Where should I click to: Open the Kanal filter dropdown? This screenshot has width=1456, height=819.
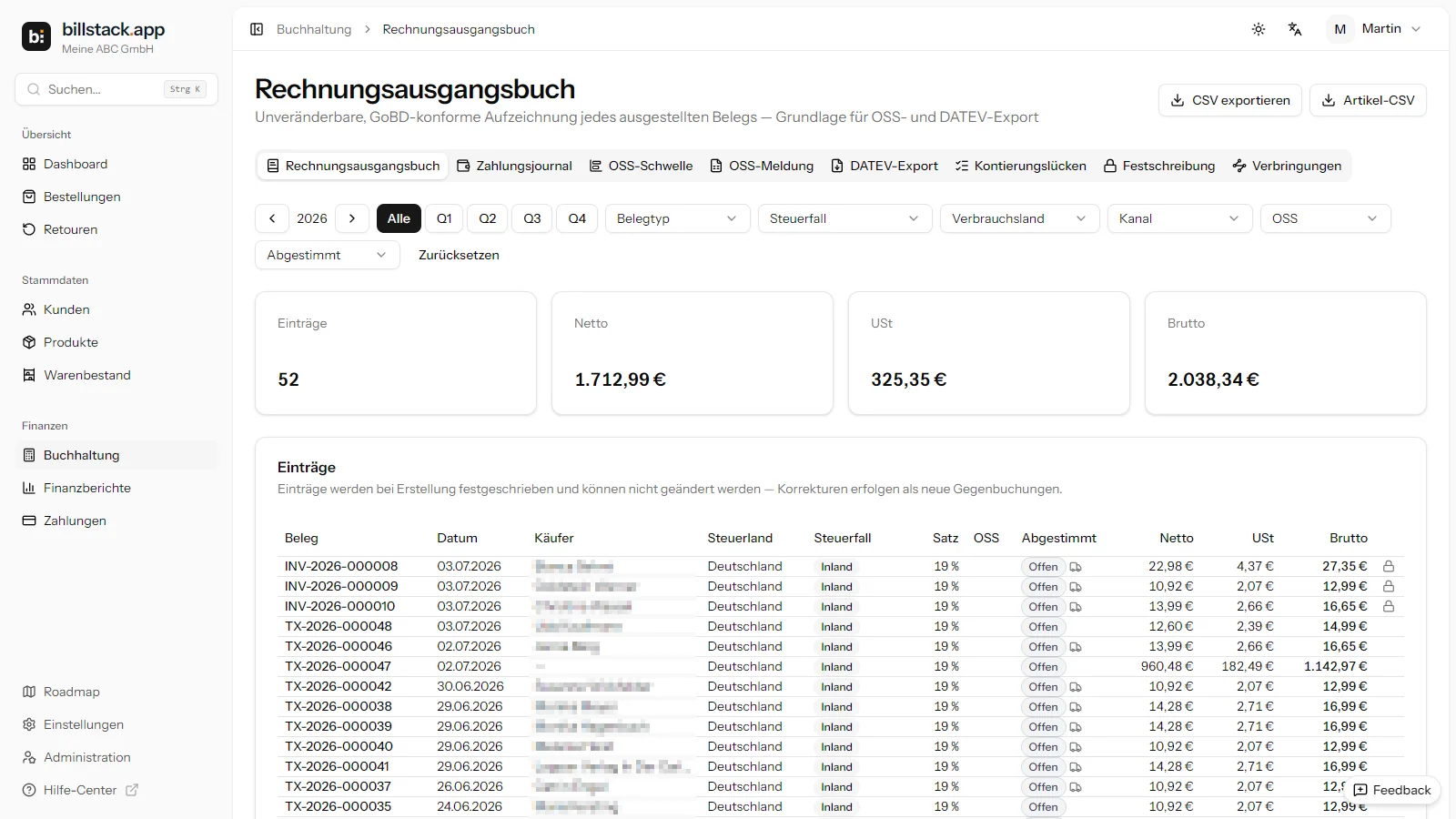point(1180,218)
